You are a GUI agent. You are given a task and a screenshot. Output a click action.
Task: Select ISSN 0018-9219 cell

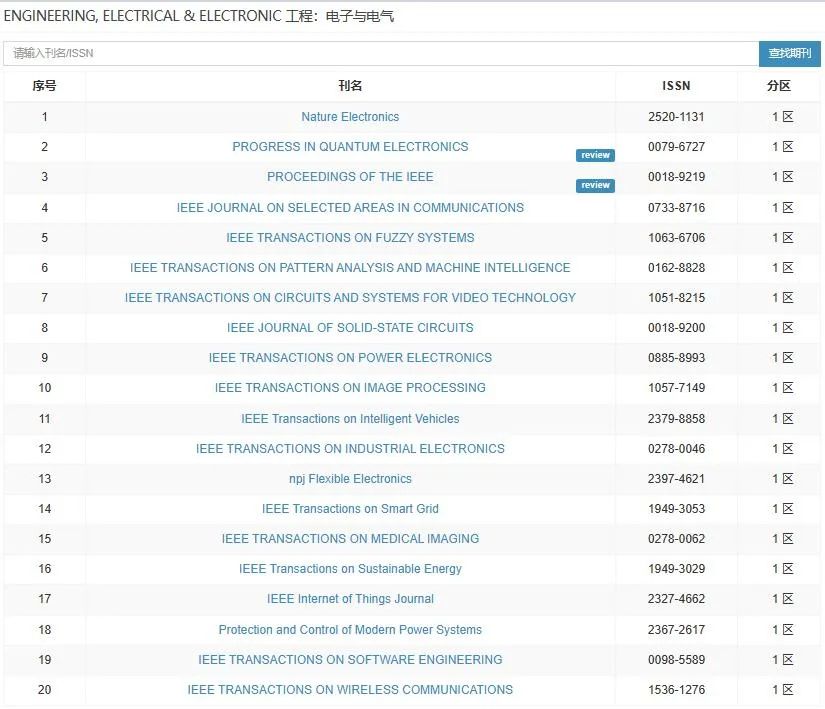676,177
